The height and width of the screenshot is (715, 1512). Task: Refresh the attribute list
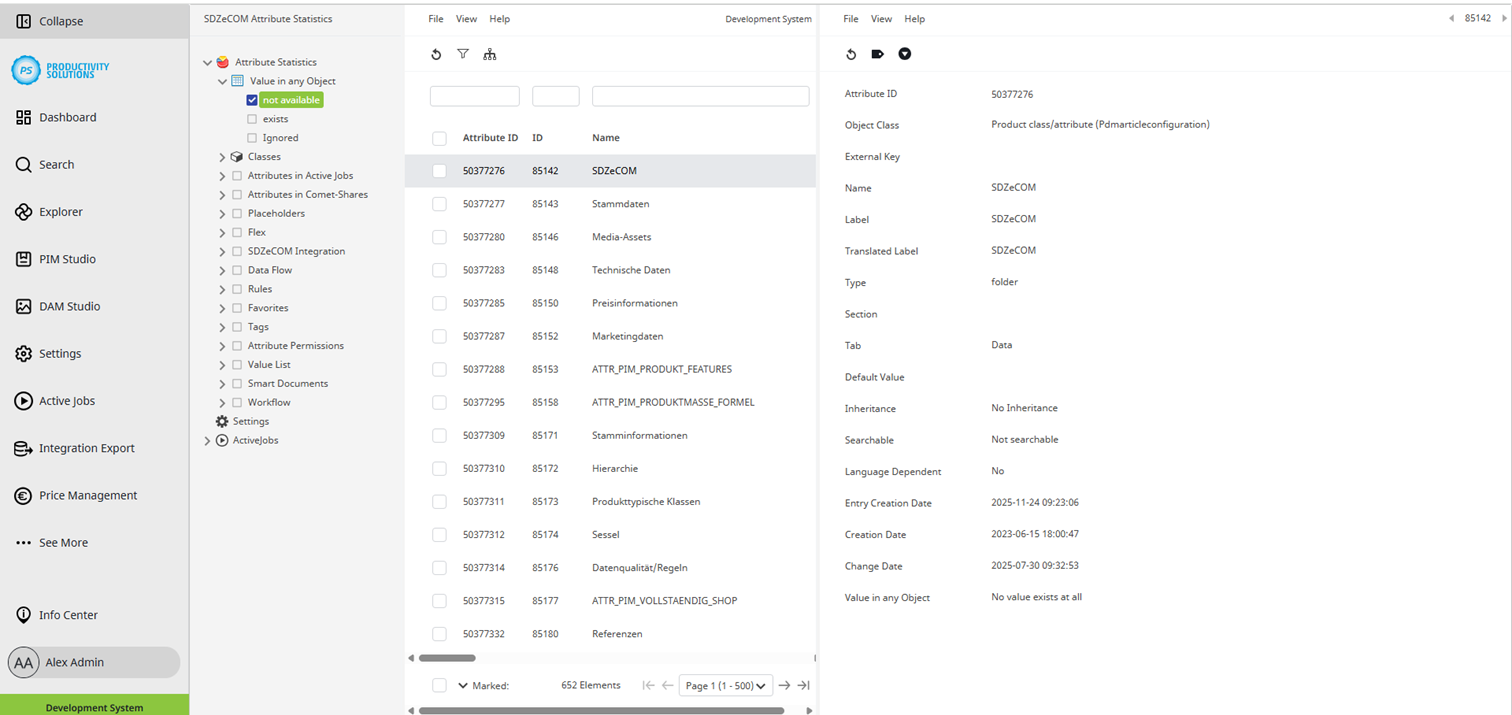click(x=436, y=54)
